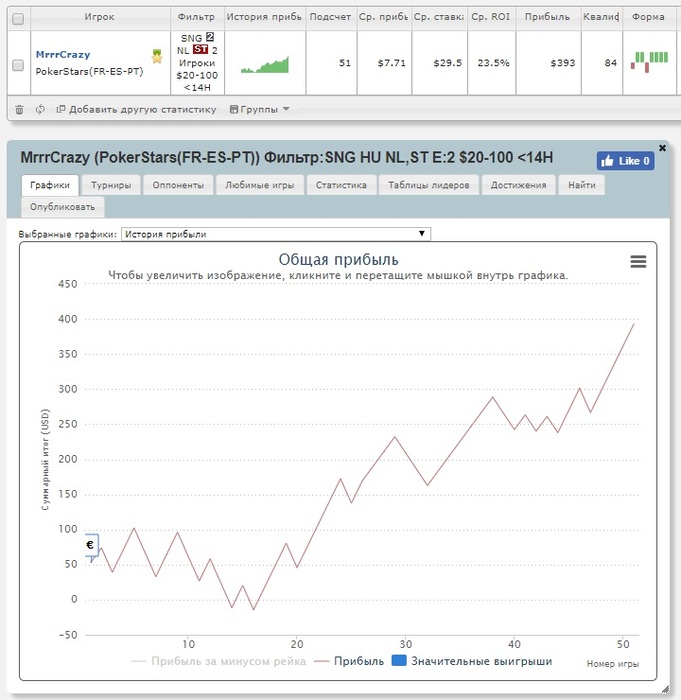
Task: Open the Опубликовать tab
Action: click(63, 207)
